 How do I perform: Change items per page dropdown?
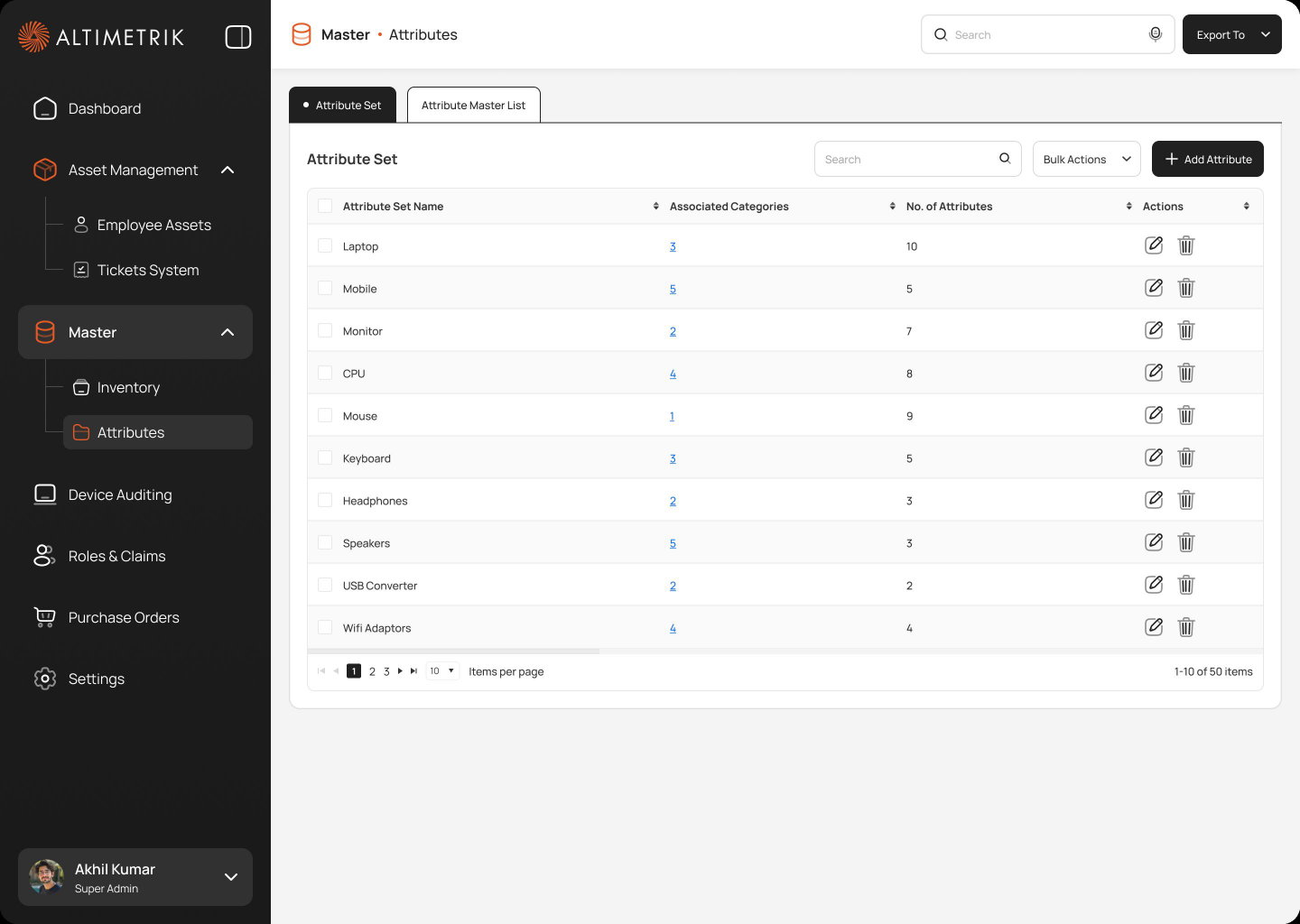442,671
